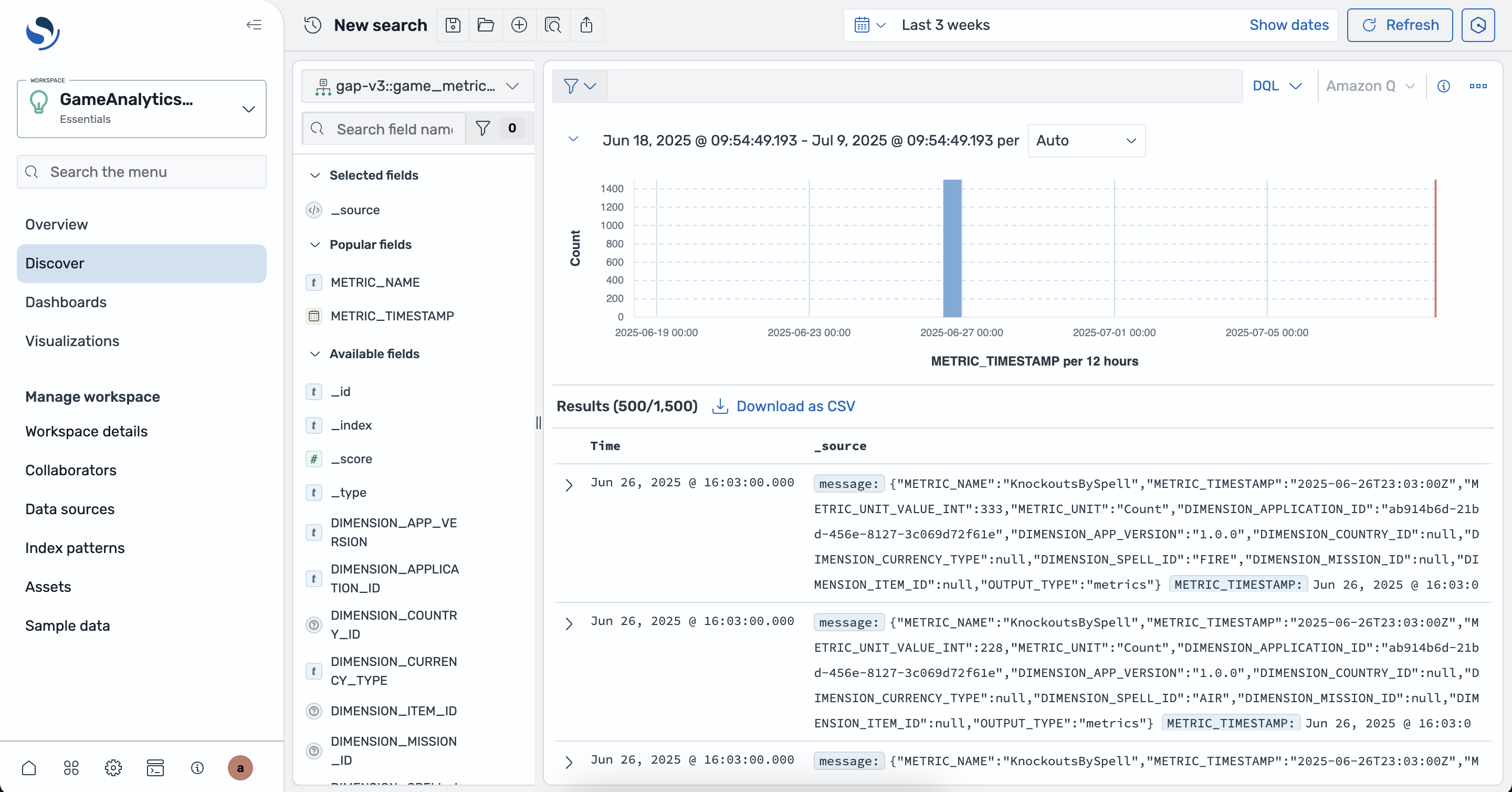Image resolution: width=1512 pixels, height=792 pixels.
Task: Click the help info icon in bottom bar
Action: [x=197, y=767]
